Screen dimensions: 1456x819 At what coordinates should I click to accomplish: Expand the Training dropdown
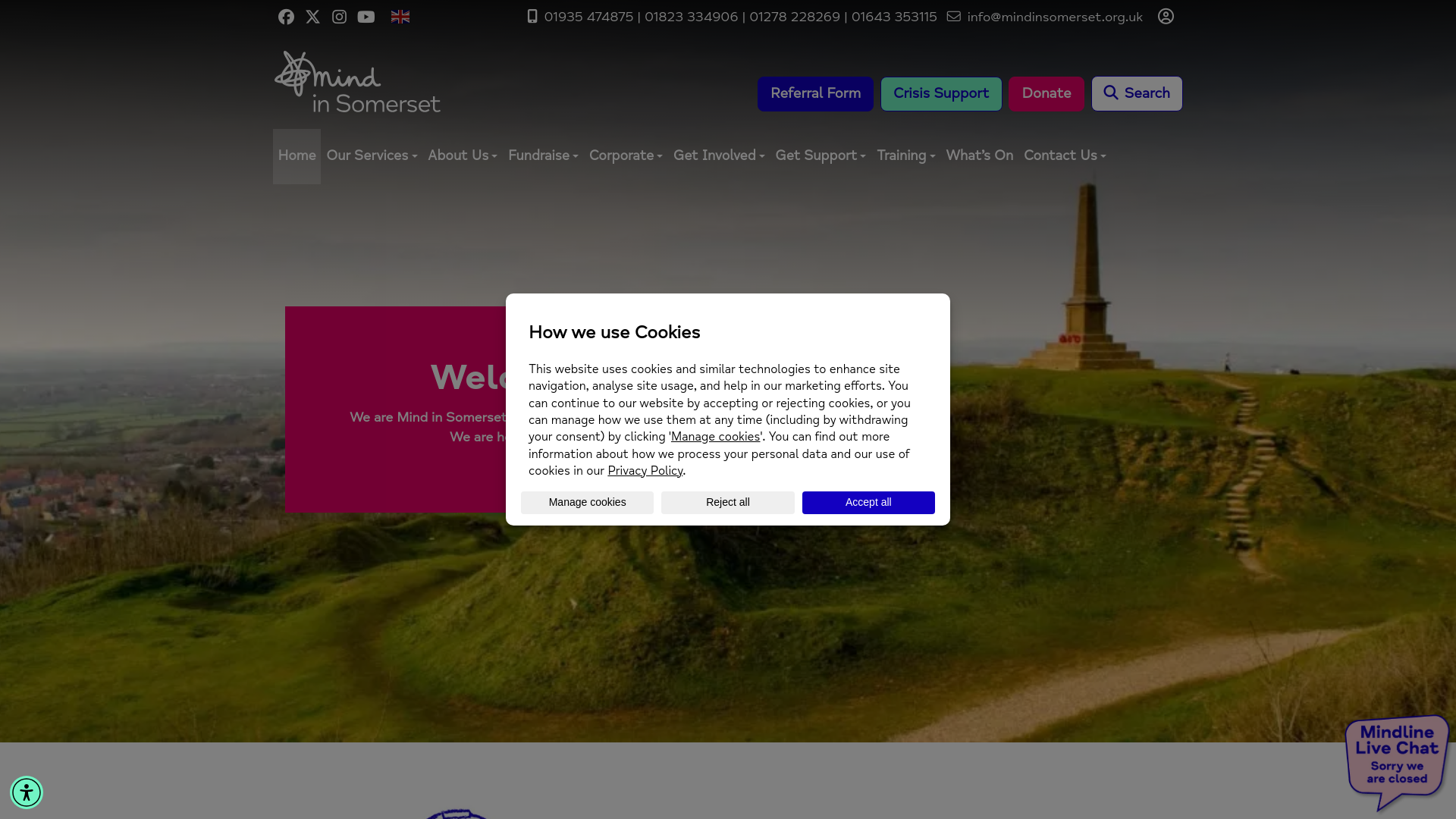pos(906,156)
